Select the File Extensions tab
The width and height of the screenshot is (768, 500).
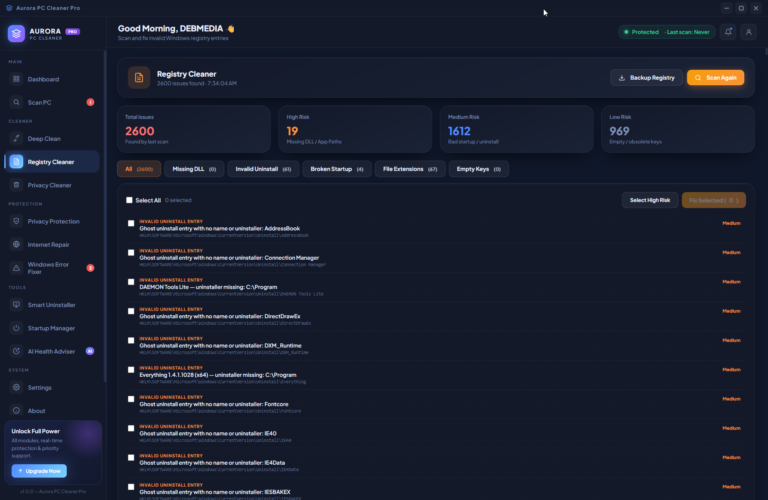tap(410, 169)
